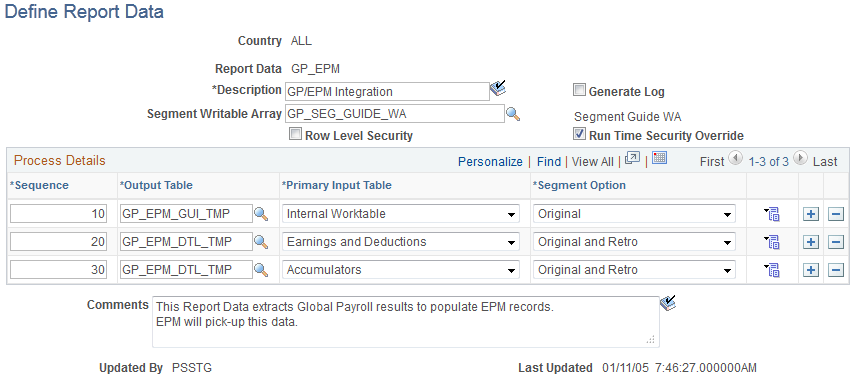The width and height of the screenshot is (854, 377).
Task: Open details icon for Internal Worktable row
Action: (772, 214)
